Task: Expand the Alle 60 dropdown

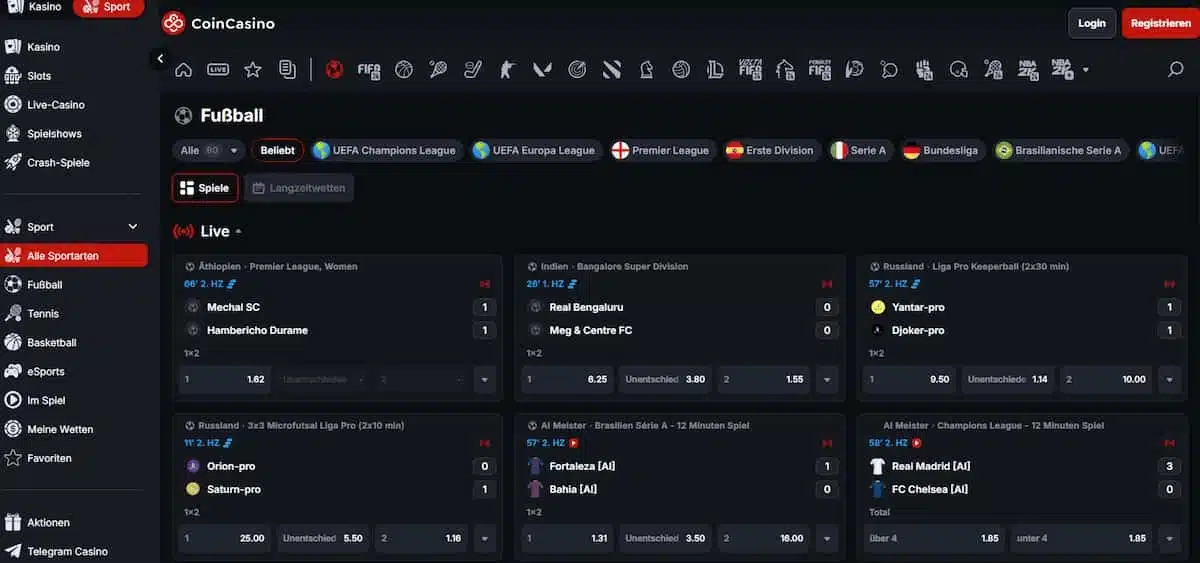Action: tap(208, 151)
